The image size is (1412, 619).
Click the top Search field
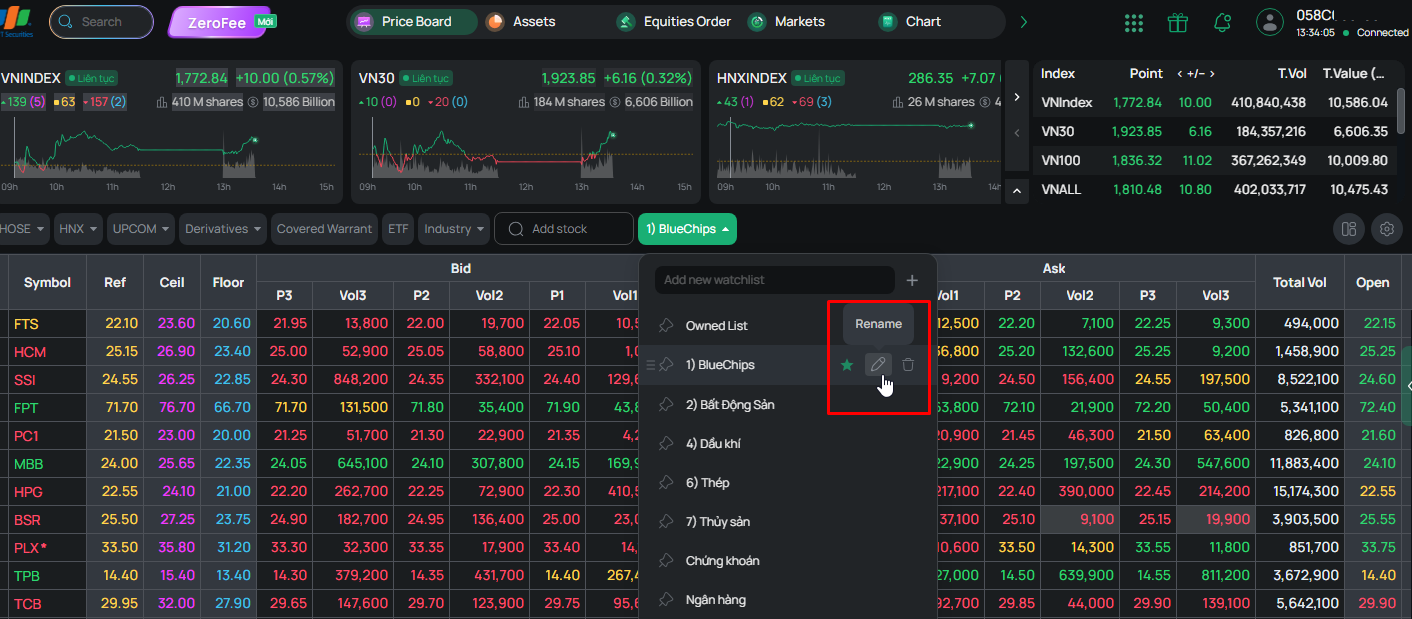tap(102, 22)
